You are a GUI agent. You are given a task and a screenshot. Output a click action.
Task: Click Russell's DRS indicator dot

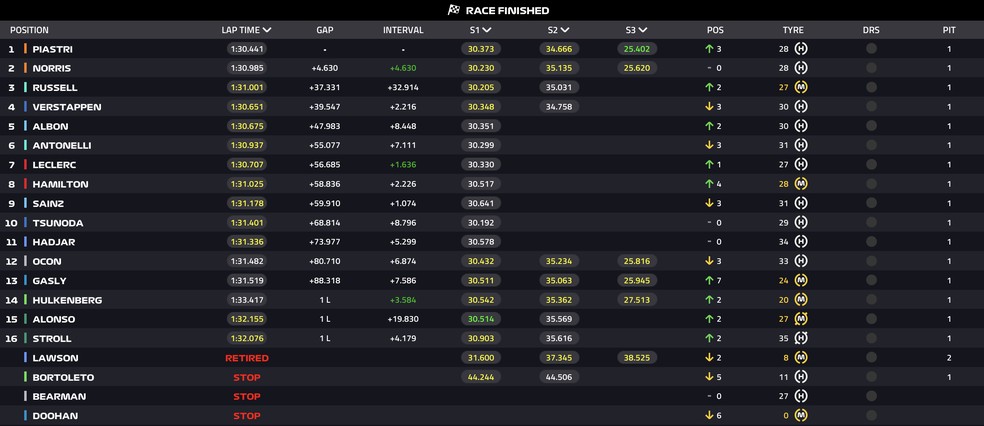coord(871,87)
